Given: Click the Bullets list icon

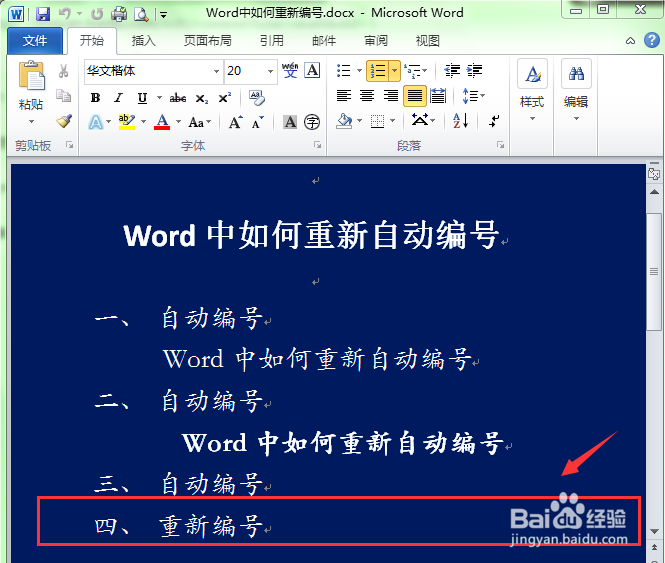Looking at the screenshot, I should tap(344, 70).
